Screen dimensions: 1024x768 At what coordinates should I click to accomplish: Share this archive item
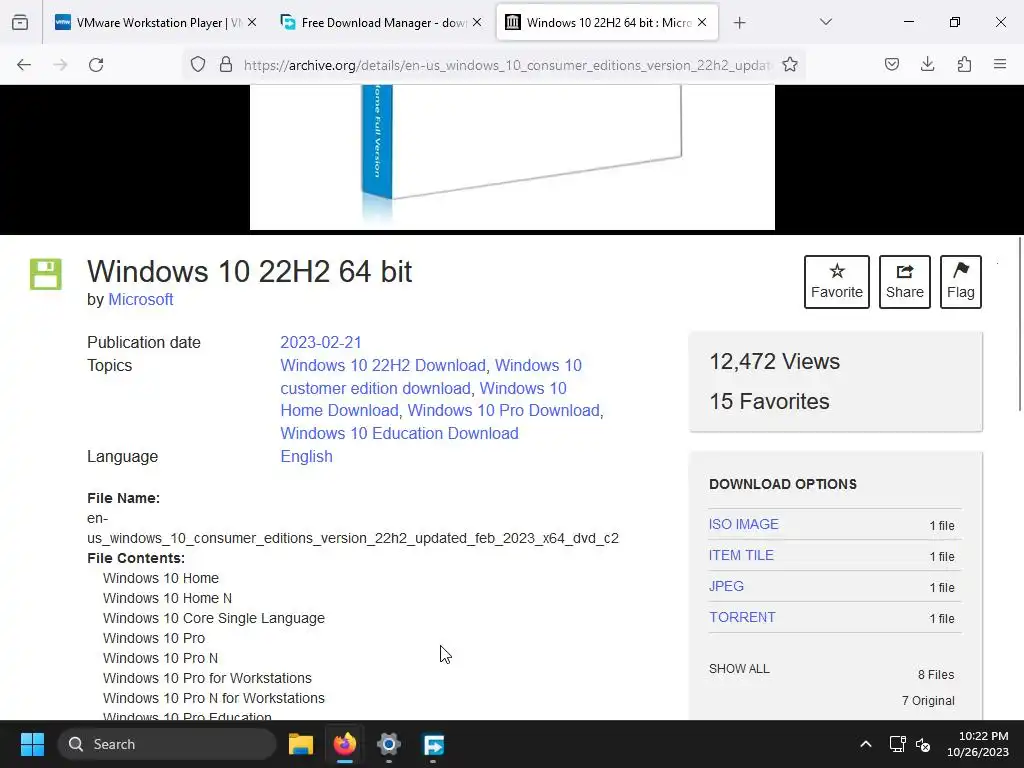pos(904,281)
